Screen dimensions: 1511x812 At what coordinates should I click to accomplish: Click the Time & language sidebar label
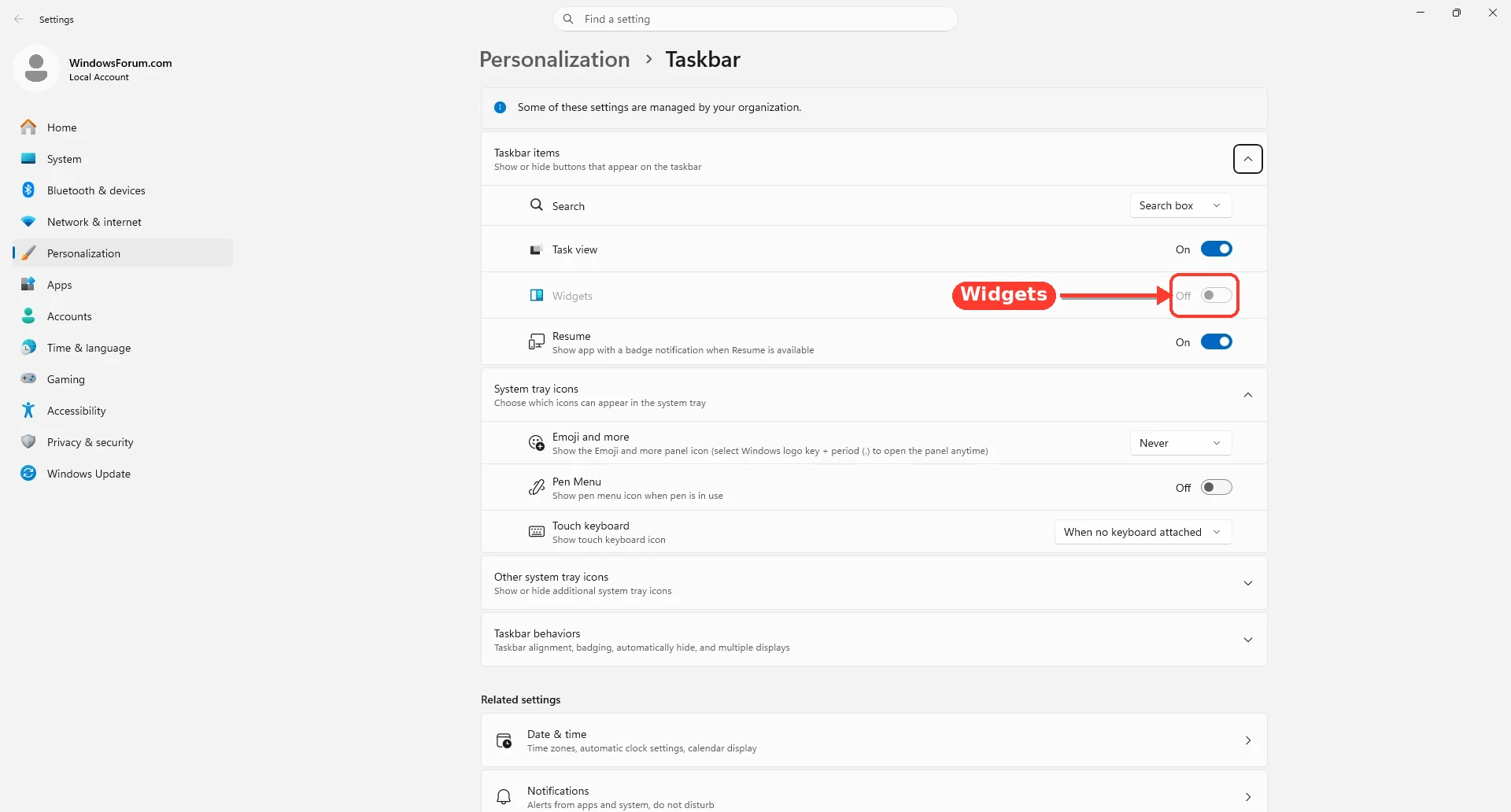89,348
